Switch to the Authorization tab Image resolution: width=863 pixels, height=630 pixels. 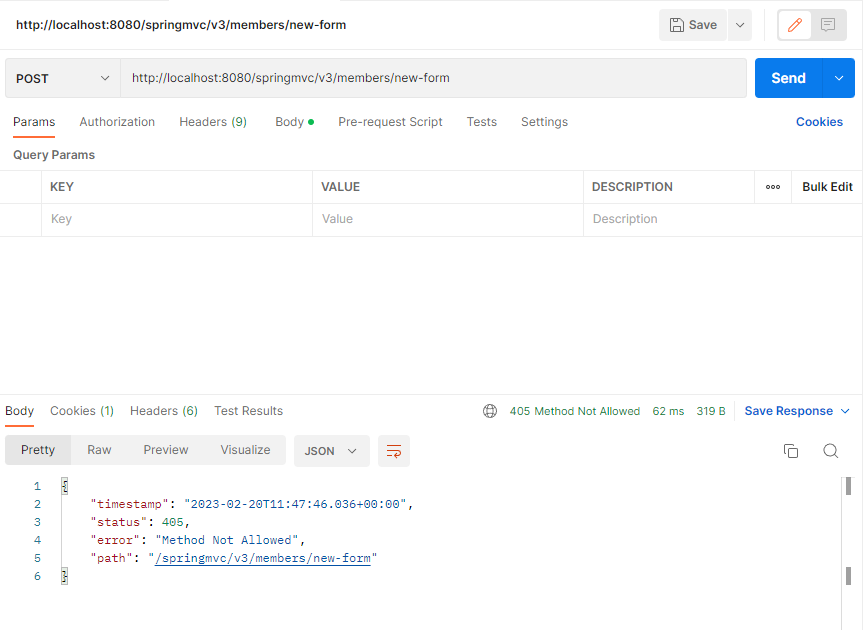point(117,122)
